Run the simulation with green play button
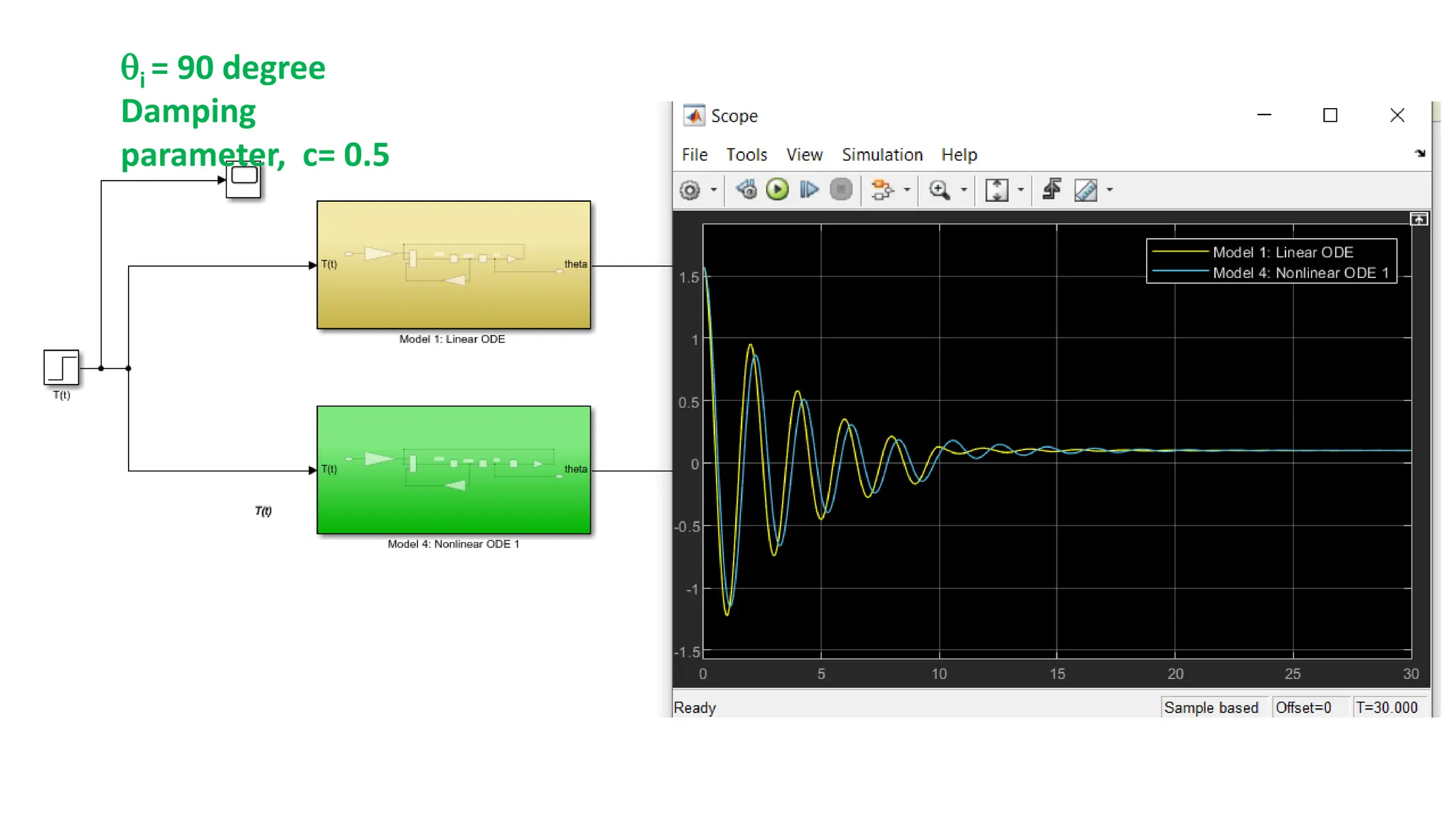1456x819 pixels. pyautogui.click(x=777, y=189)
